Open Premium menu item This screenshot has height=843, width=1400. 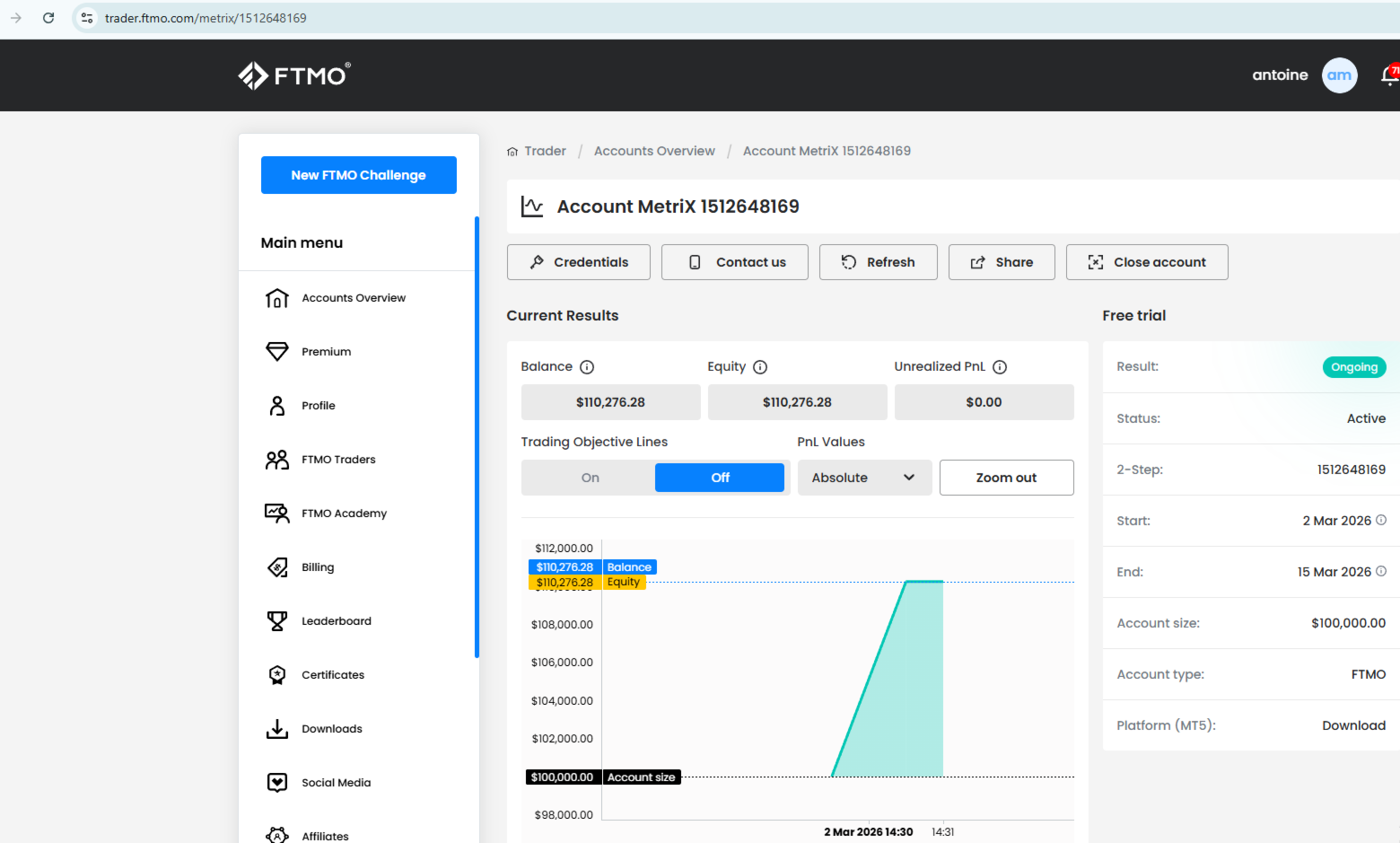click(x=327, y=352)
